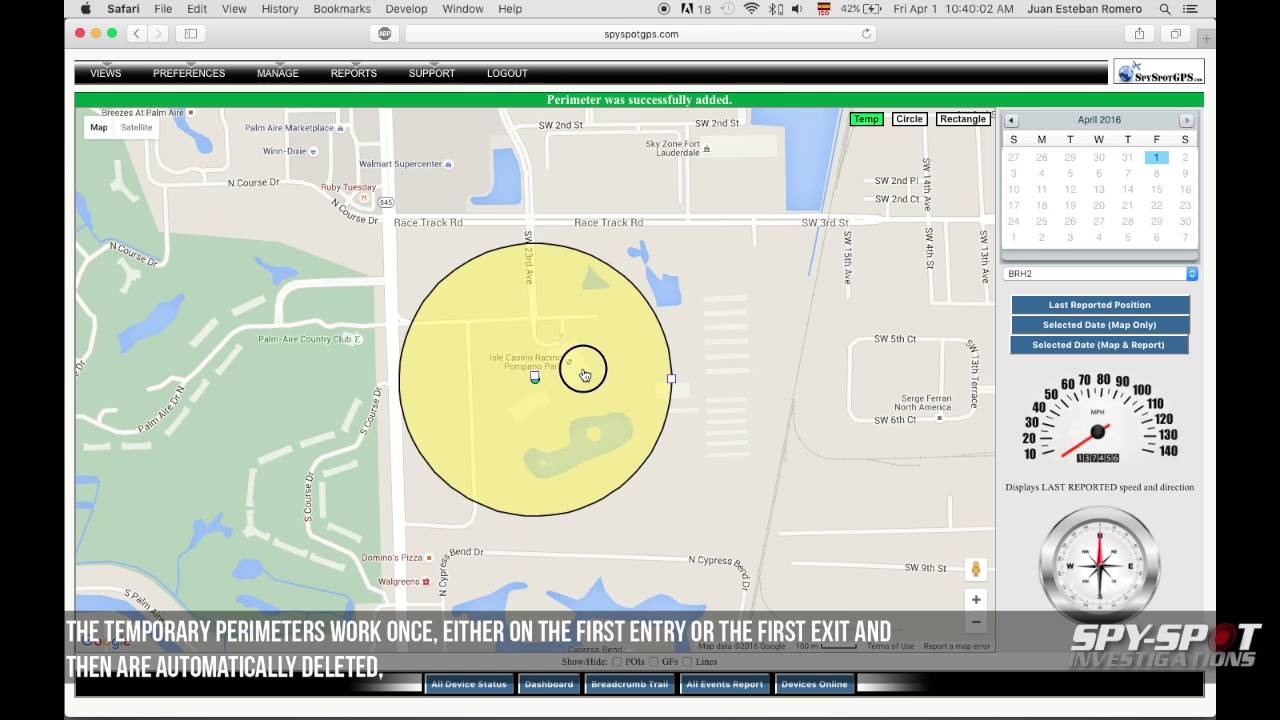Switch map to Map view
The width and height of the screenshot is (1280, 720).
point(98,127)
